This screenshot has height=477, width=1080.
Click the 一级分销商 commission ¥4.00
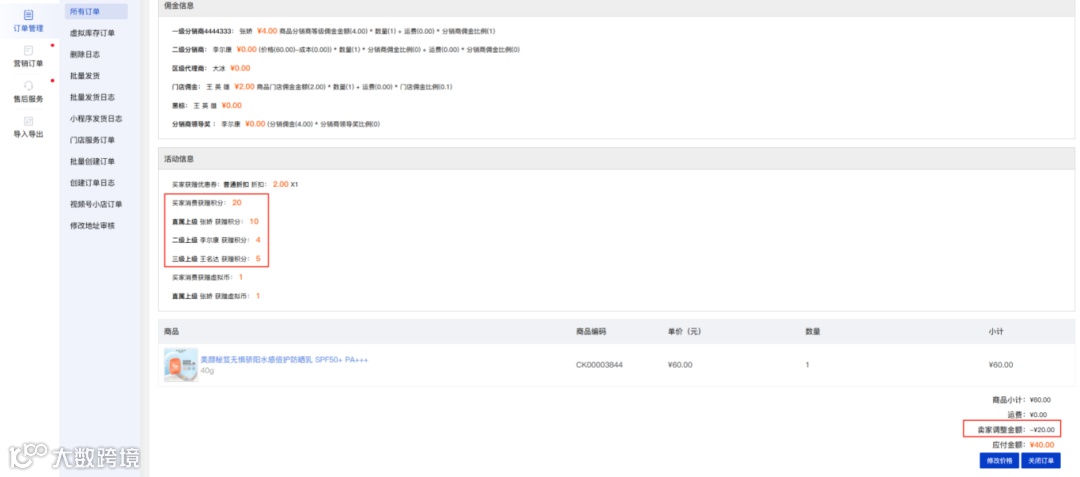click(267, 31)
